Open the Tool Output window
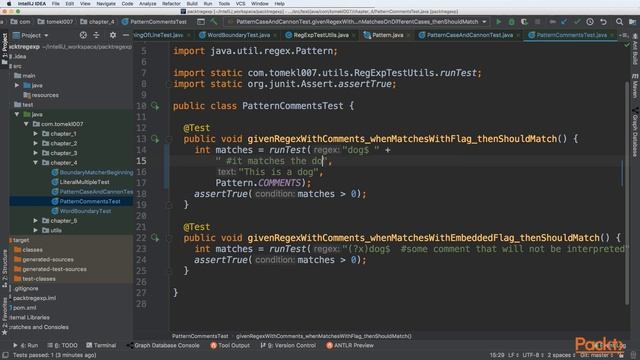 pos(230,345)
